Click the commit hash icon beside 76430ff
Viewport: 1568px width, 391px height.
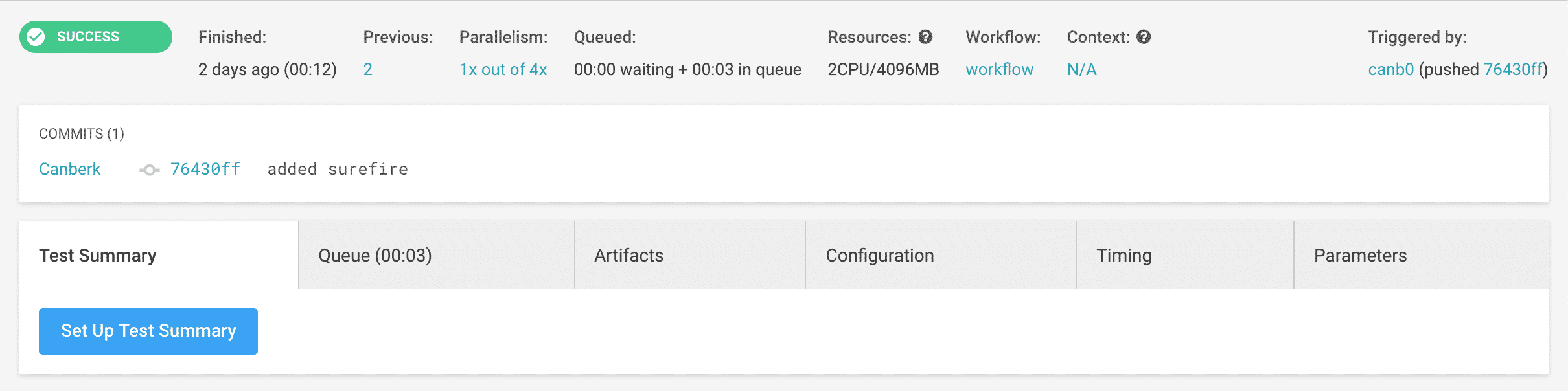coord(148,170)
